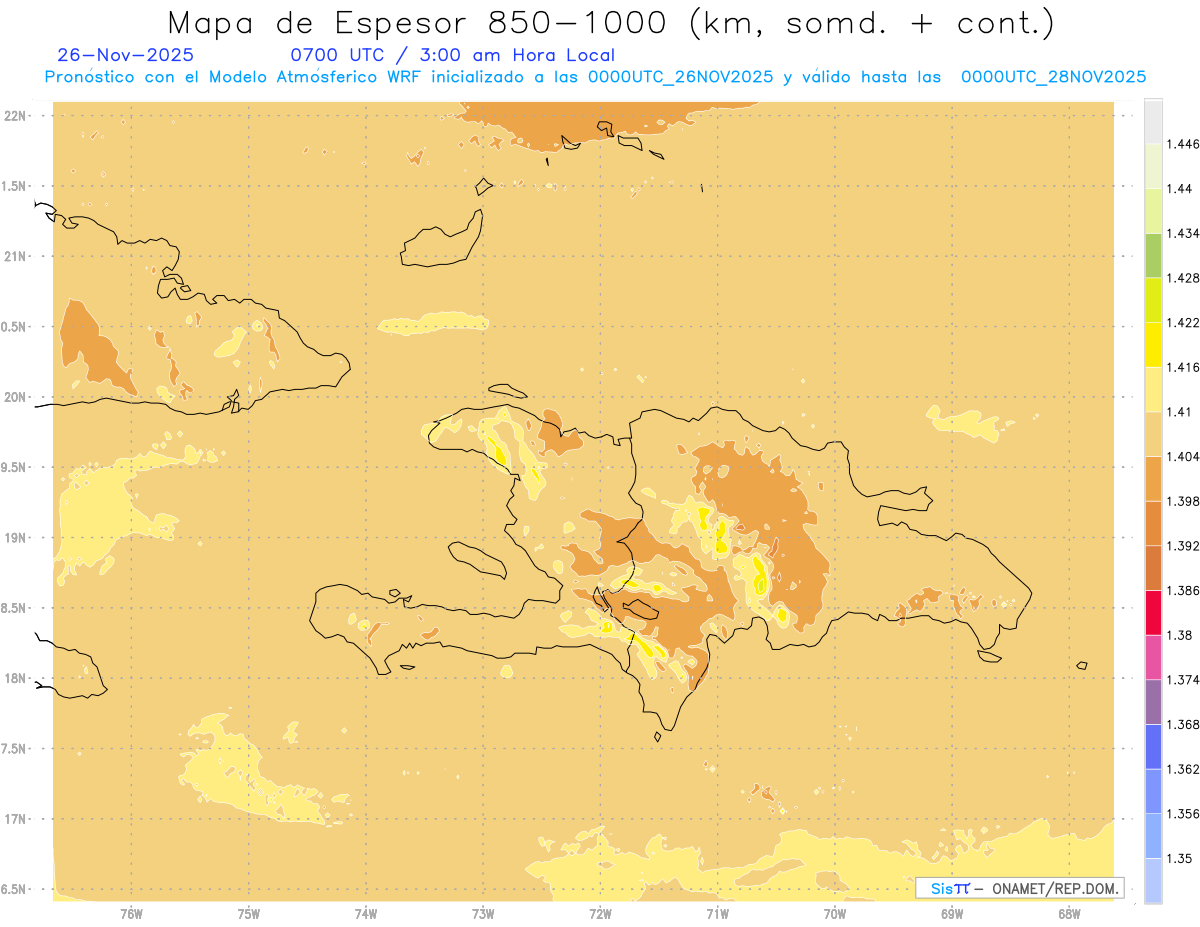Click the '1.428' colorbar value

click(1182, 278)
